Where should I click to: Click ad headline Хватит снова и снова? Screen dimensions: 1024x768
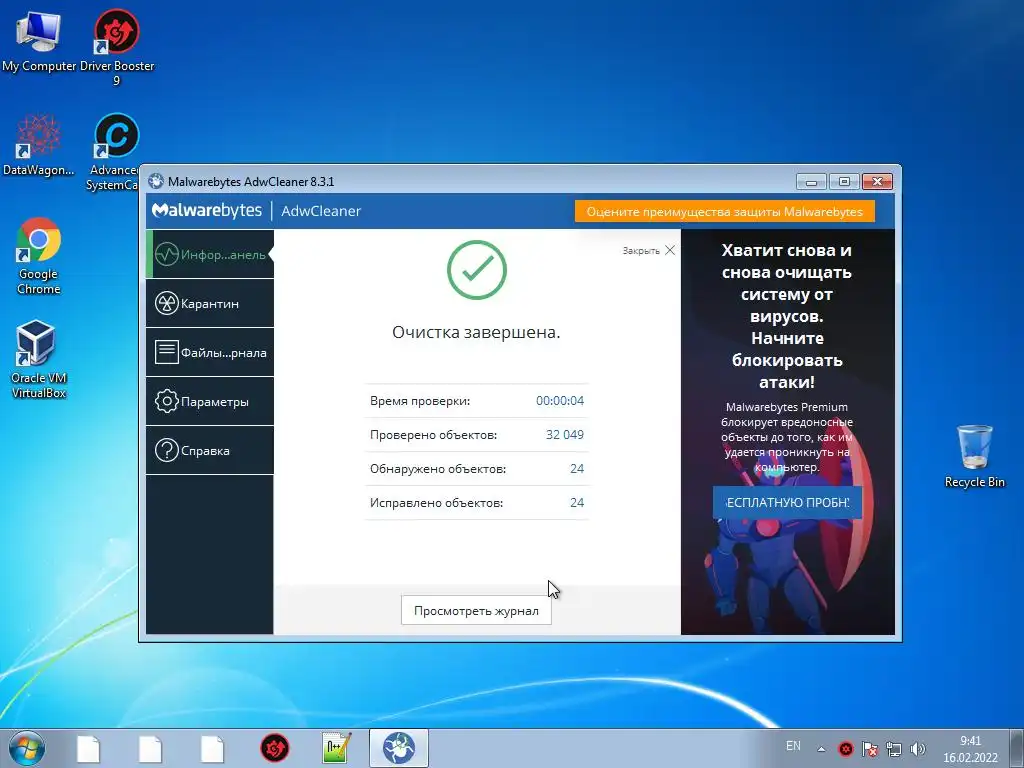click(786, 316)
